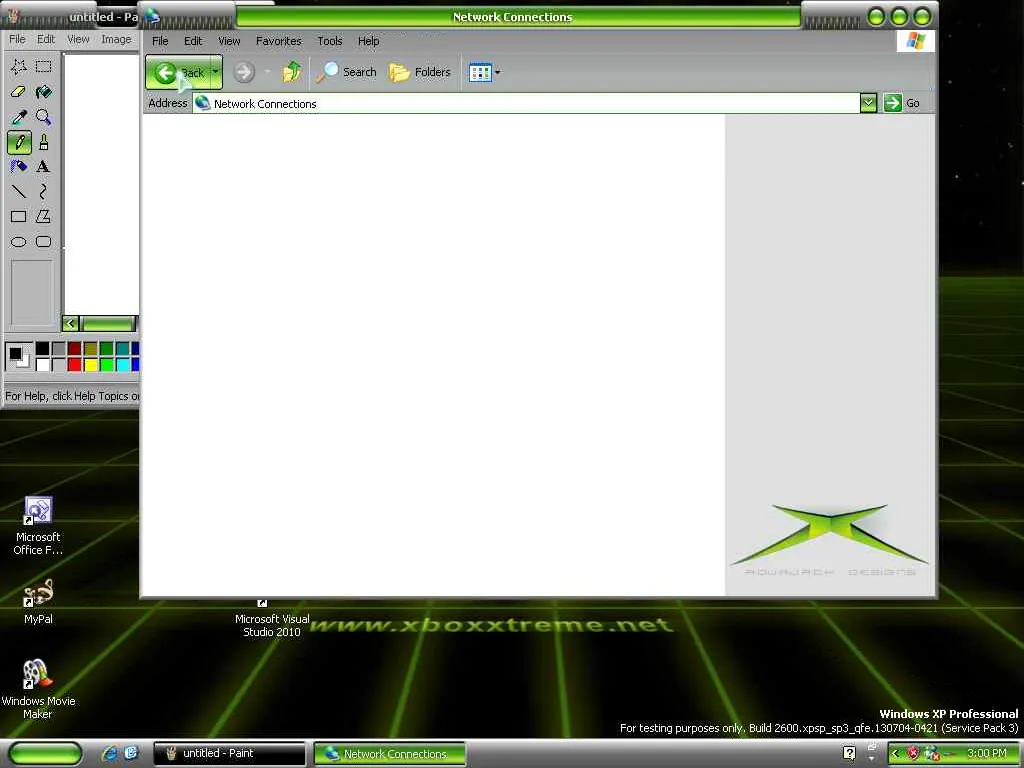Choose the Magnifier tool in Paint
The height and width of the screenshot is (768, 1024).
coord(43,117)
